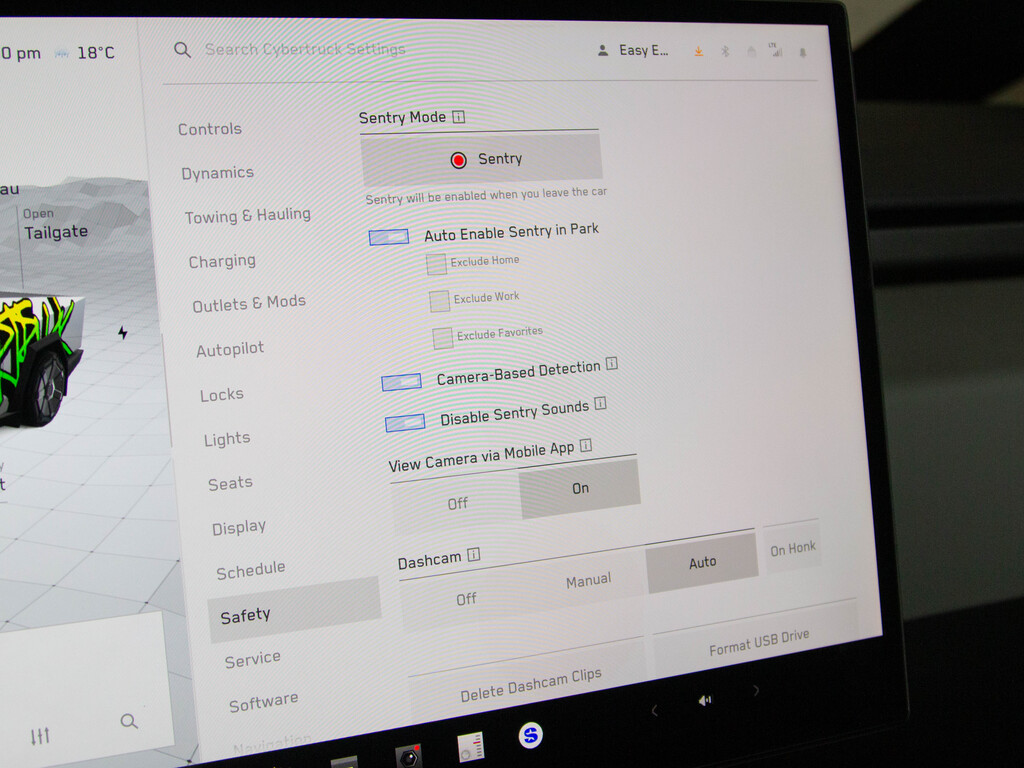This screenshot has height=768, width=1024.
Task: Show info for Camera-Based Detection
Action: point(611,363)
